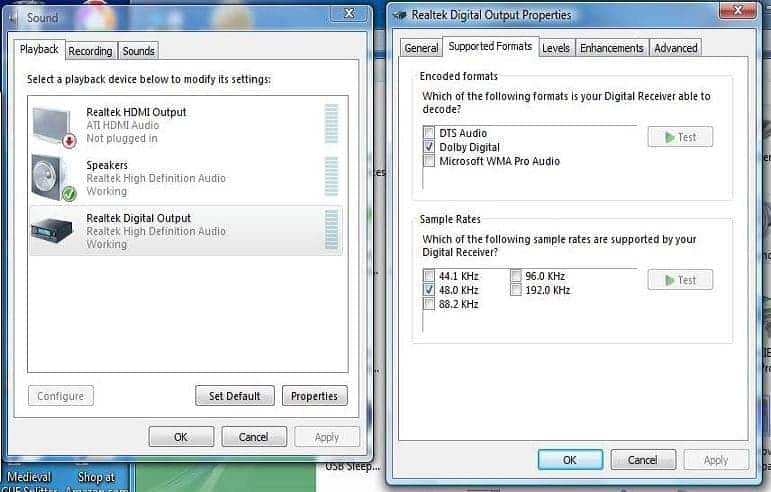
Task: Click the Realtek Digital Output Properties title icon
Action: (400, 15)
